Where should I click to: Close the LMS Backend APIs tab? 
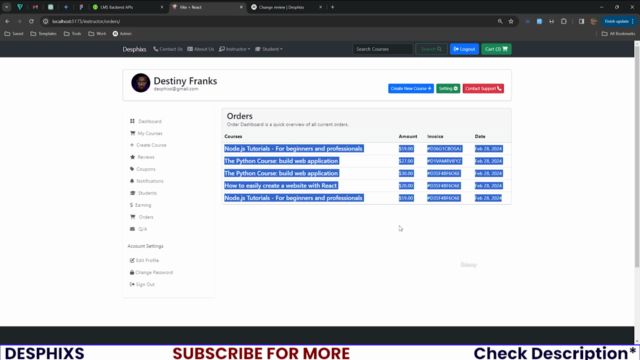[x=162, y=7]
